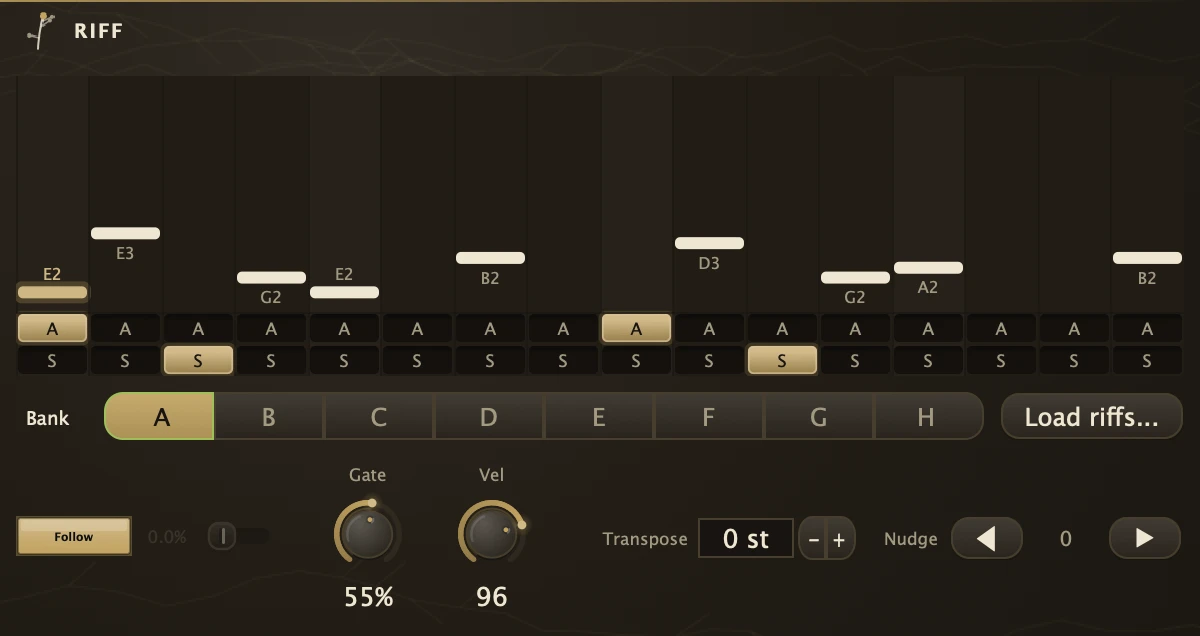Click the small slider beside 0.0%
Screen dimensions: 1200x636
click(x=238, y=537)
